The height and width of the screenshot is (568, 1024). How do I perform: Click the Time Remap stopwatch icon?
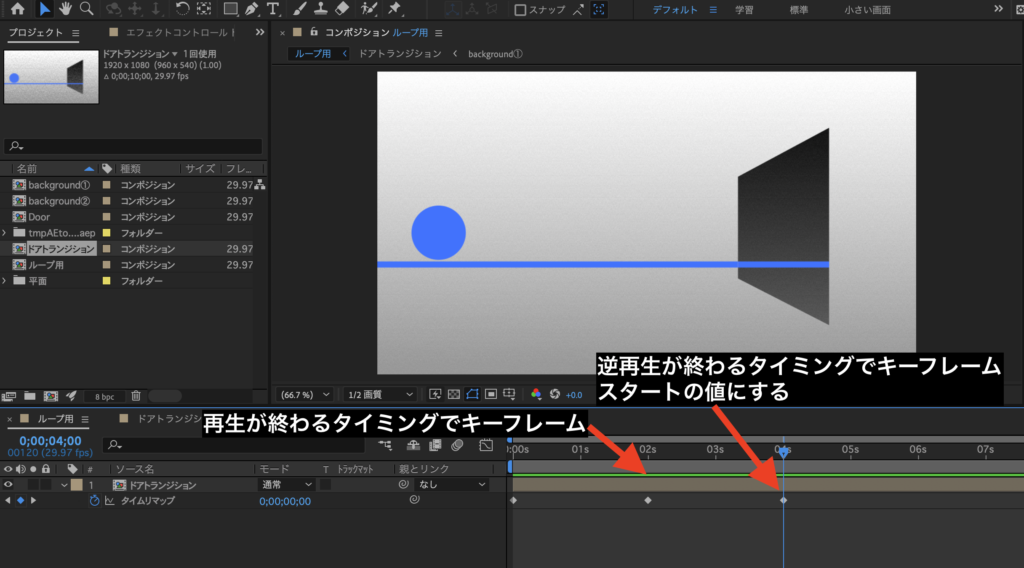pyautogui.click(x=94, y=501)
